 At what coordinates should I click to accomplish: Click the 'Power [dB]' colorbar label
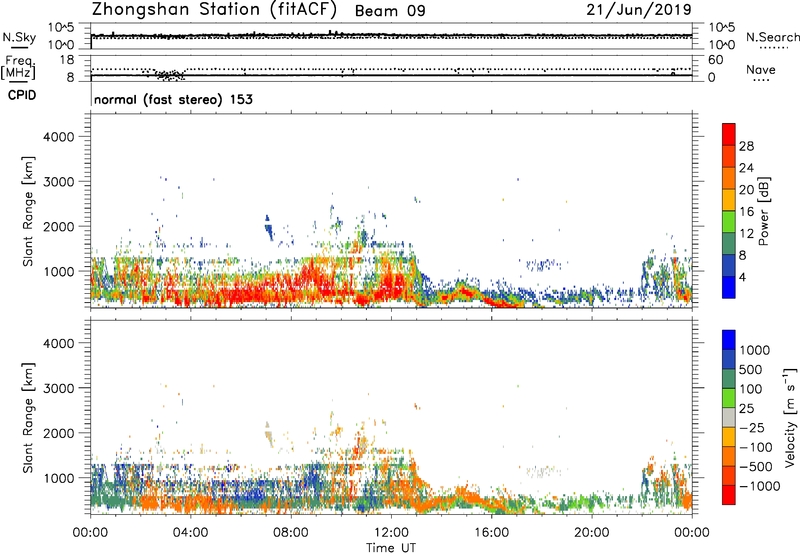tap(763, 211)
